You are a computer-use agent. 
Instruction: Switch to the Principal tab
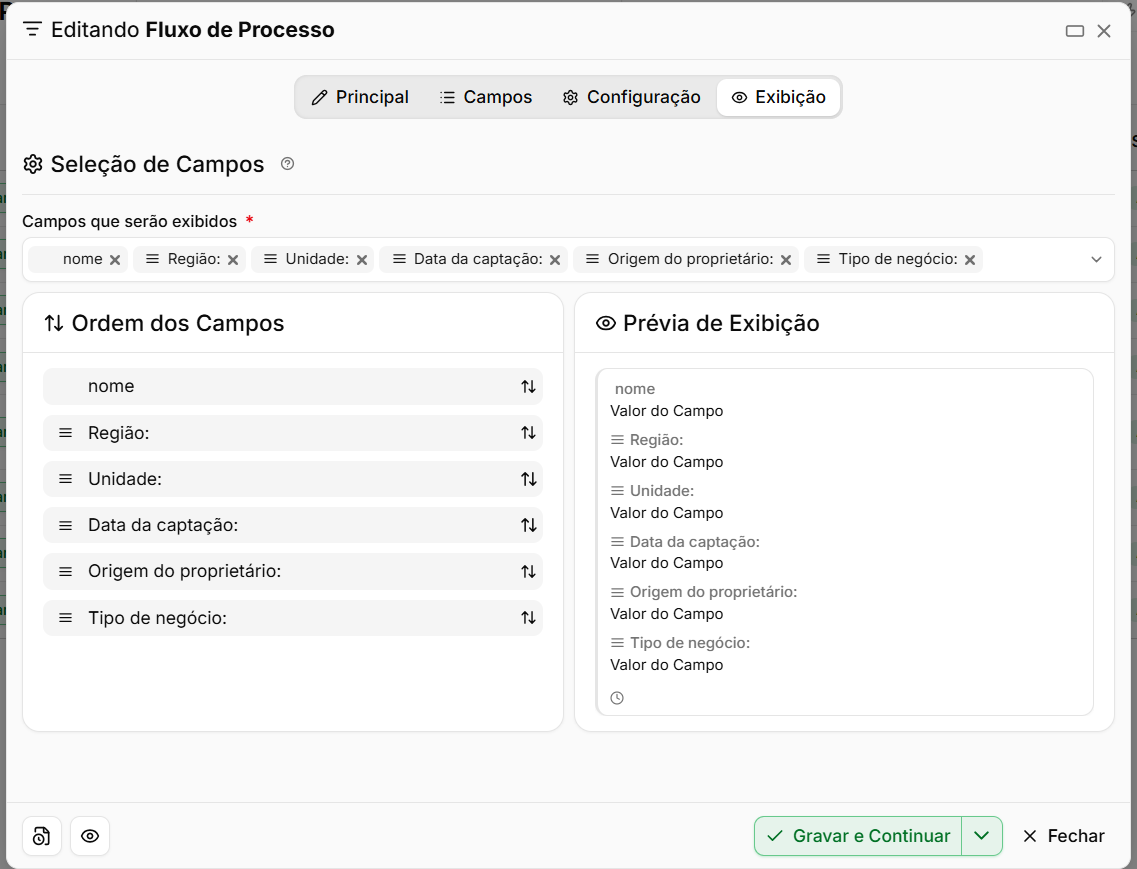coord(360,97)
